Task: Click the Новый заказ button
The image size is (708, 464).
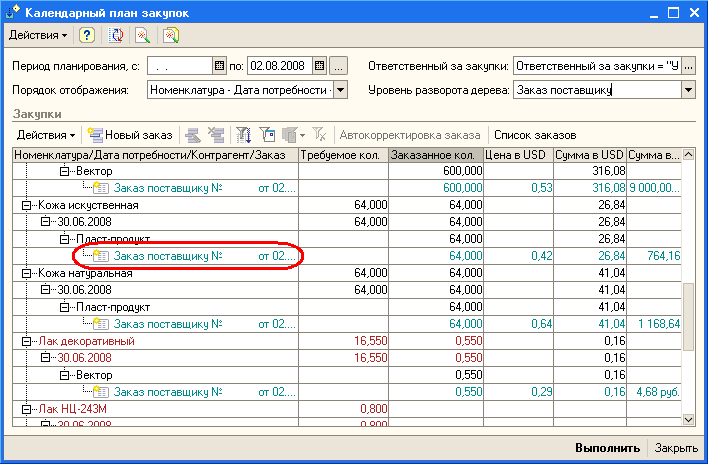Action: [x=130, y=135]
